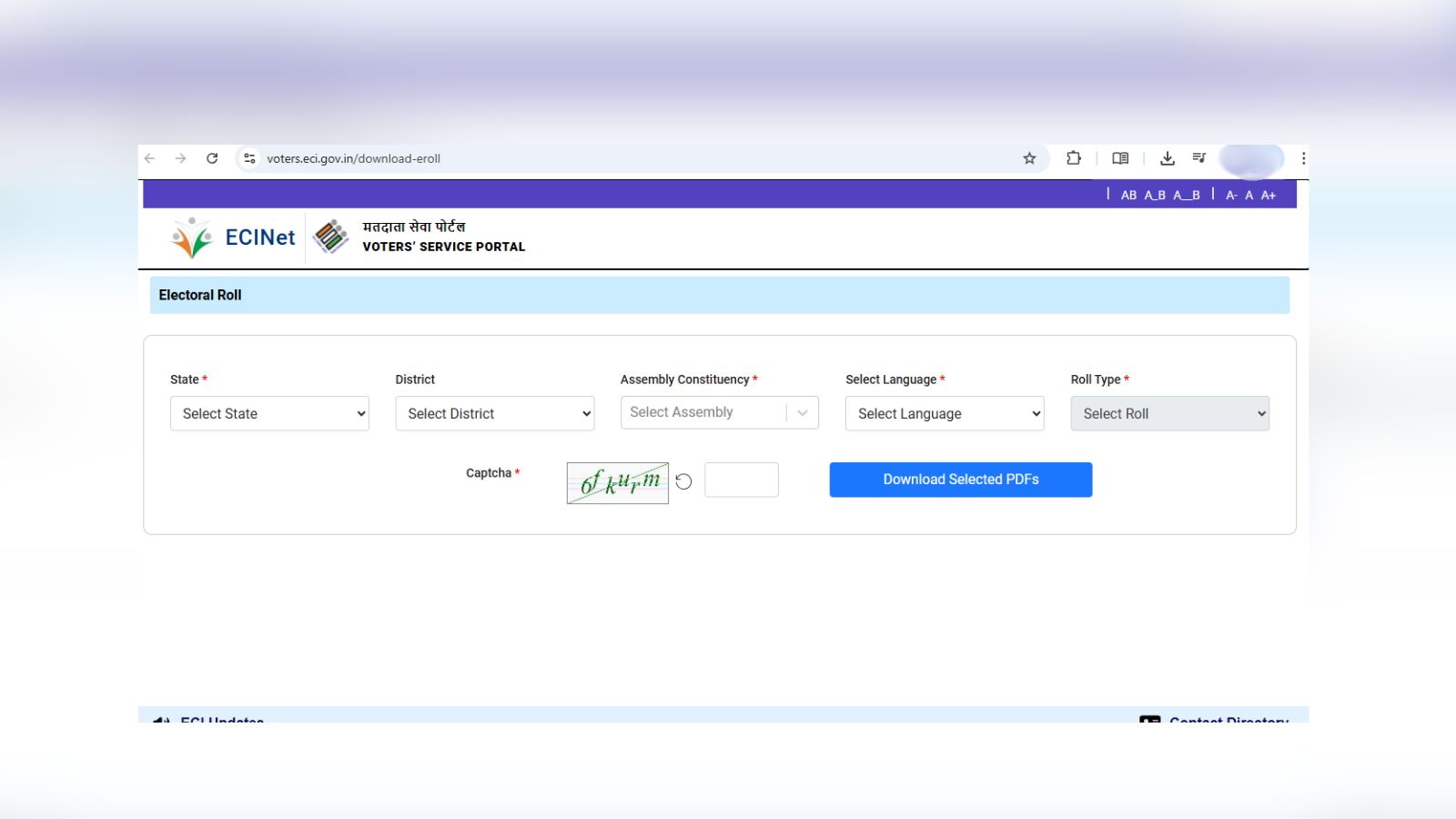The image size is (1456, 819).
Task: Decrease font size with A- link
Action: tap(1230, 195)
